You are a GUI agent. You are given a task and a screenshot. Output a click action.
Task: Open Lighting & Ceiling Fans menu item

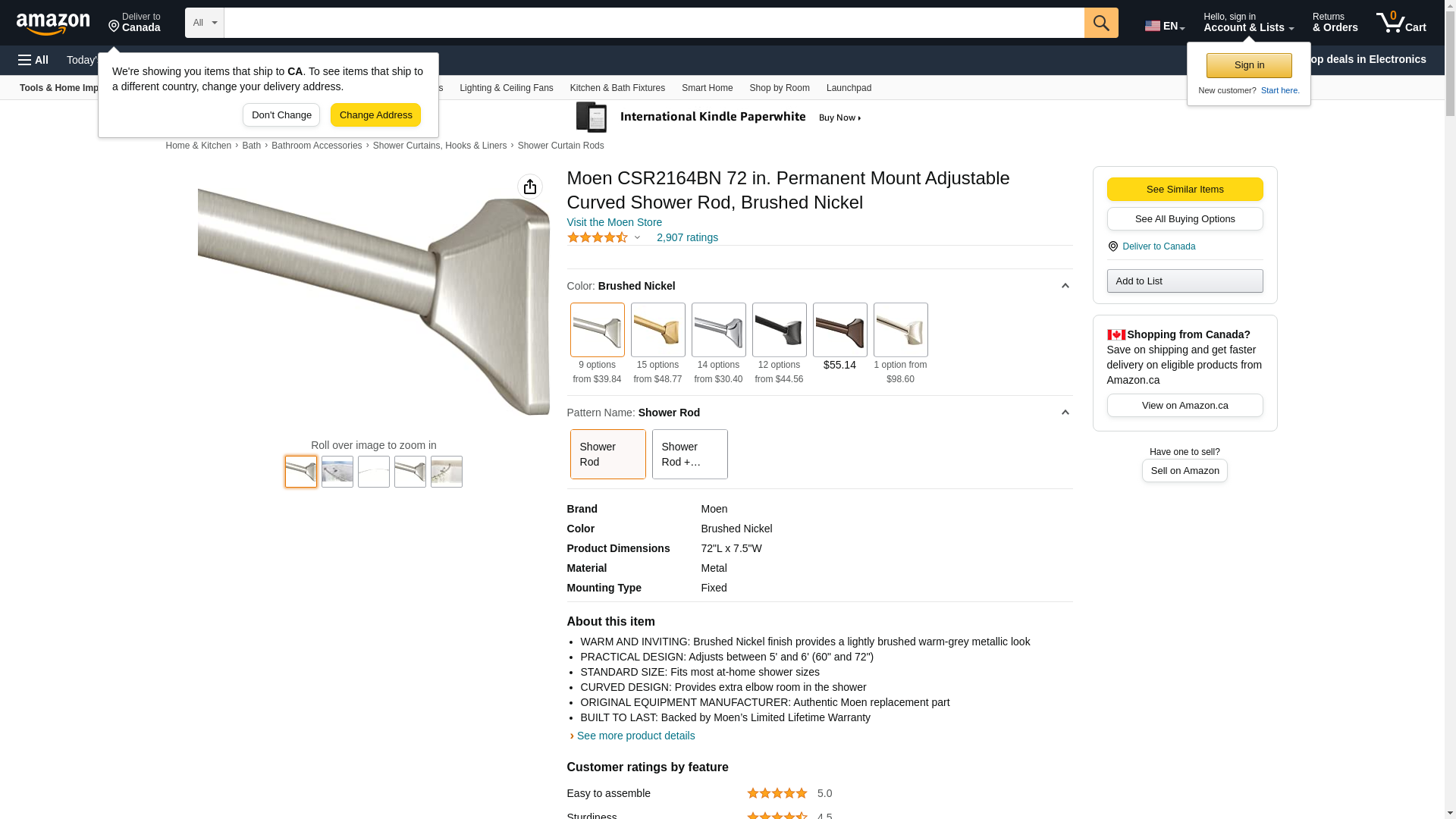click(506, 88)
